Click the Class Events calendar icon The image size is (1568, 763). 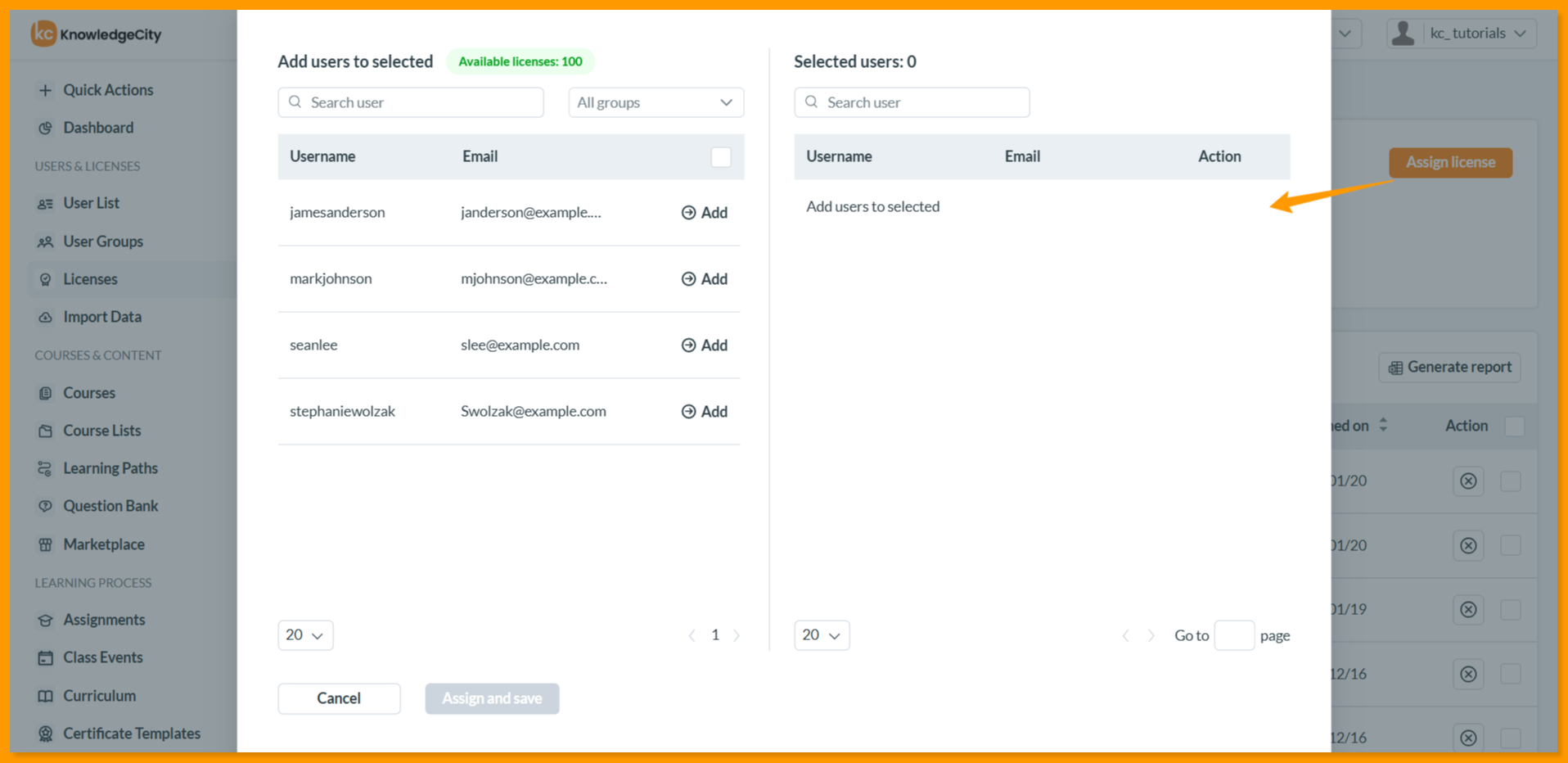coord(45,657)
